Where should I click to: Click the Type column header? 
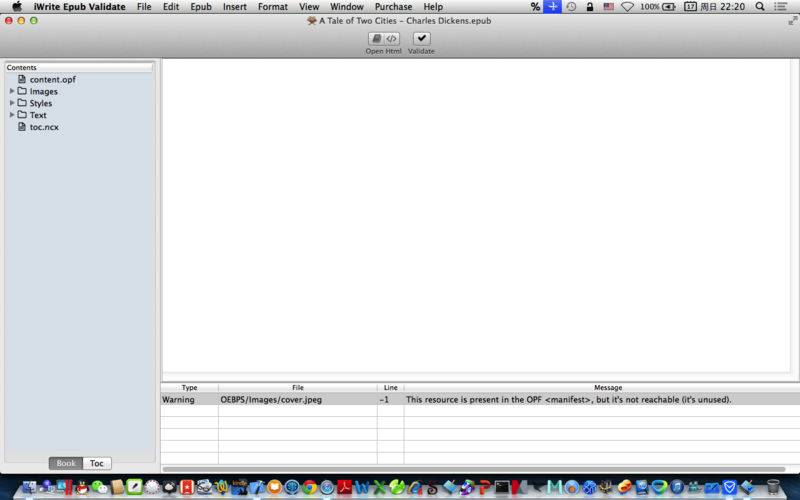(x=189, y=387)
